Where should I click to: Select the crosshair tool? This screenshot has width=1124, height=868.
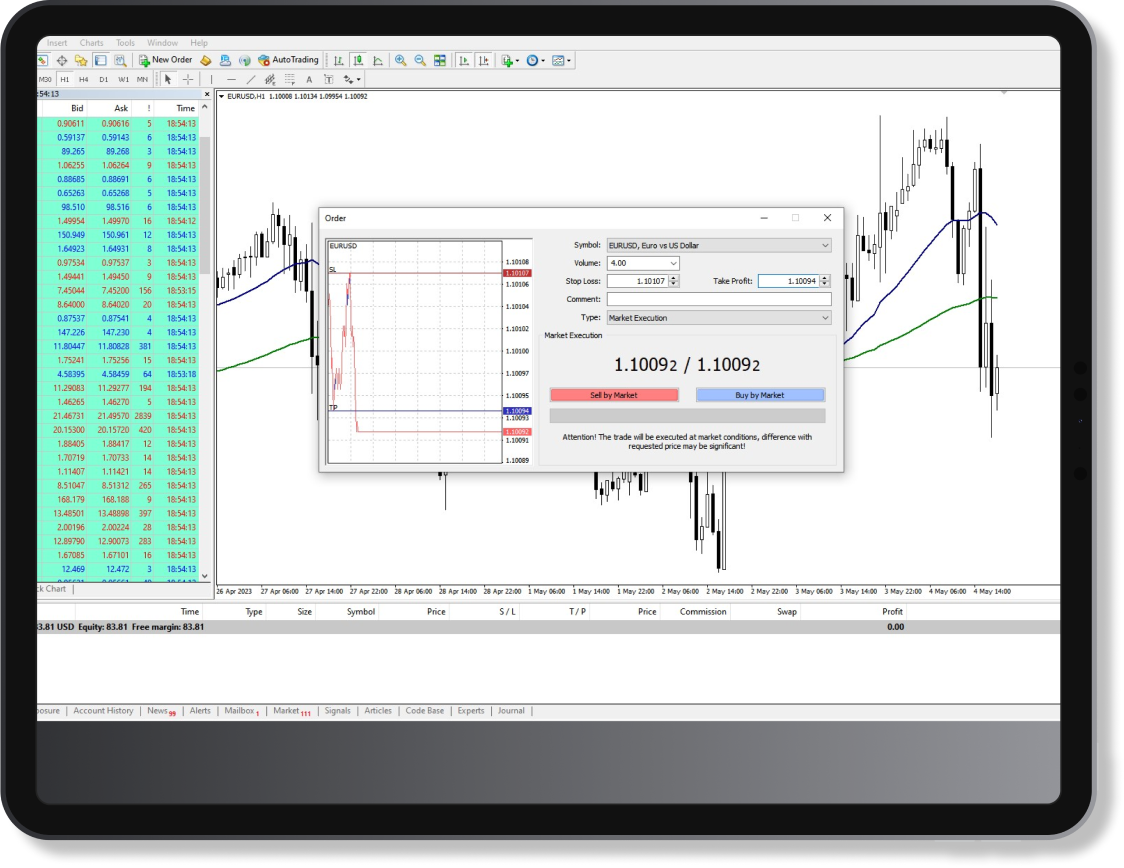pyautogui.click(x=187, y=79)
